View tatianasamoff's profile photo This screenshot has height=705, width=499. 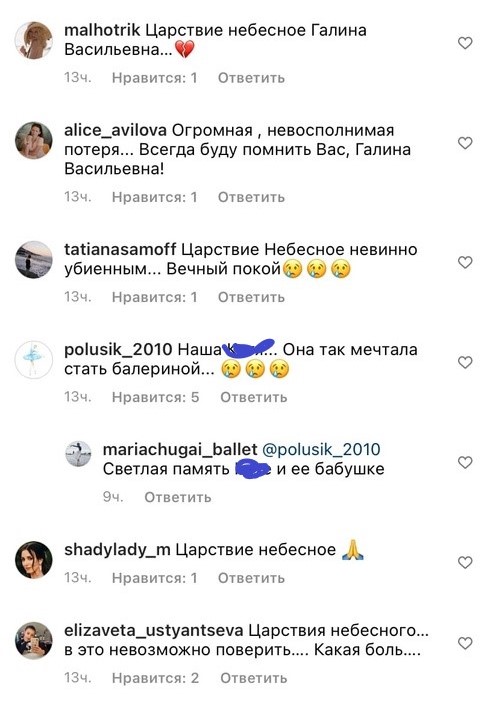pyautogui.click(x=34, y=260)
